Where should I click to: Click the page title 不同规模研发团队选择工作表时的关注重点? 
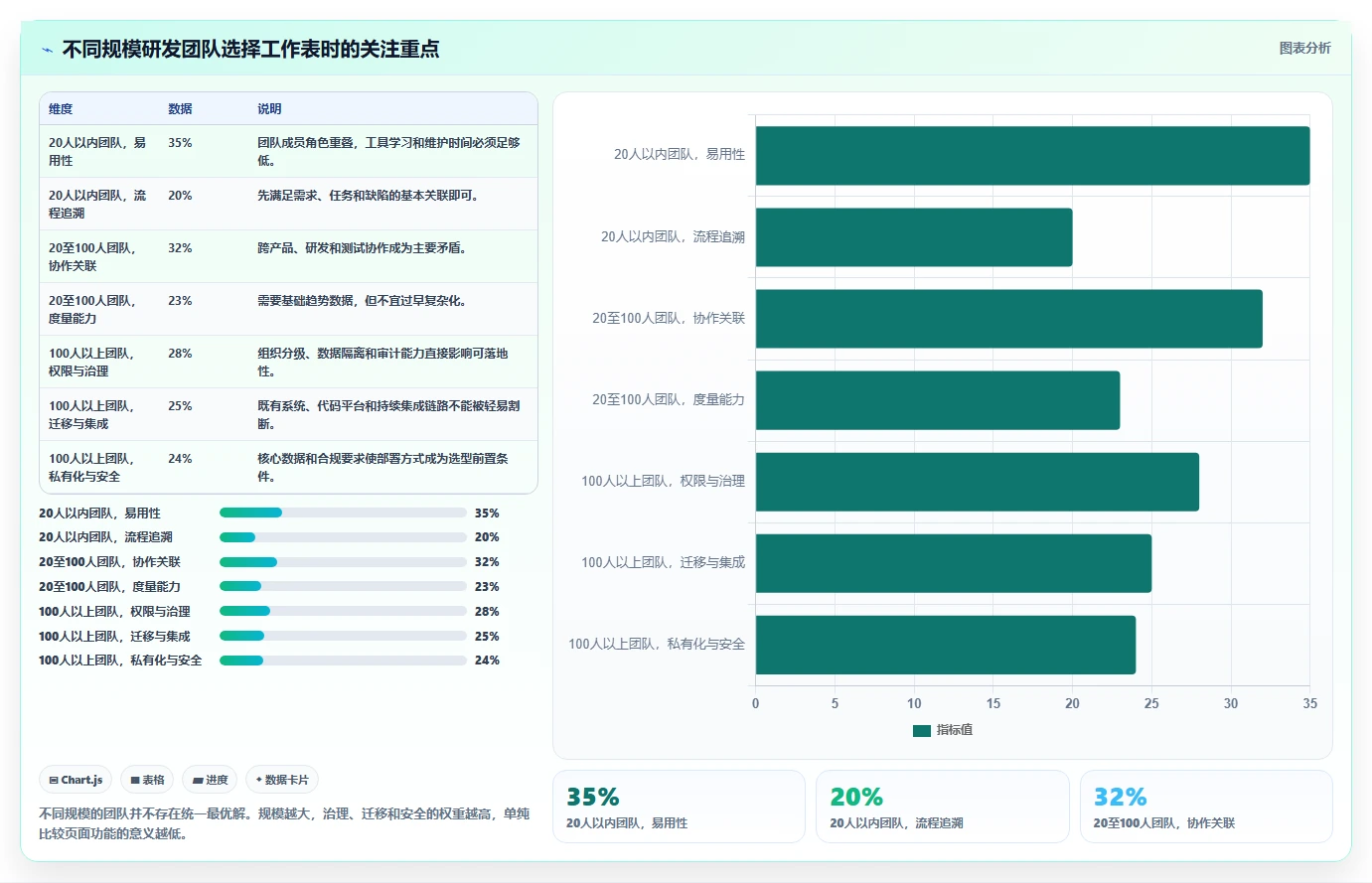250,49
